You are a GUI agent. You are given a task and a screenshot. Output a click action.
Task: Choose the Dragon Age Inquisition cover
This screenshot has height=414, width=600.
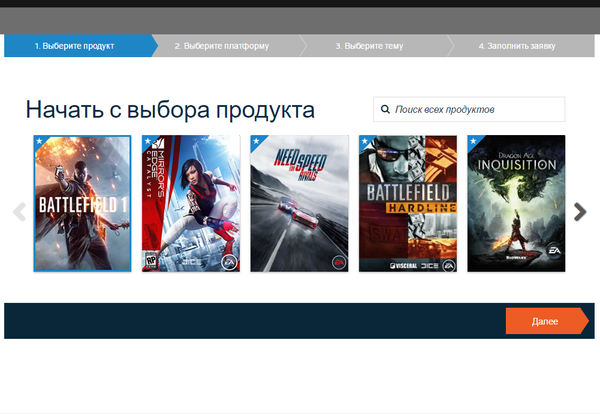click(x=516, y=206)
